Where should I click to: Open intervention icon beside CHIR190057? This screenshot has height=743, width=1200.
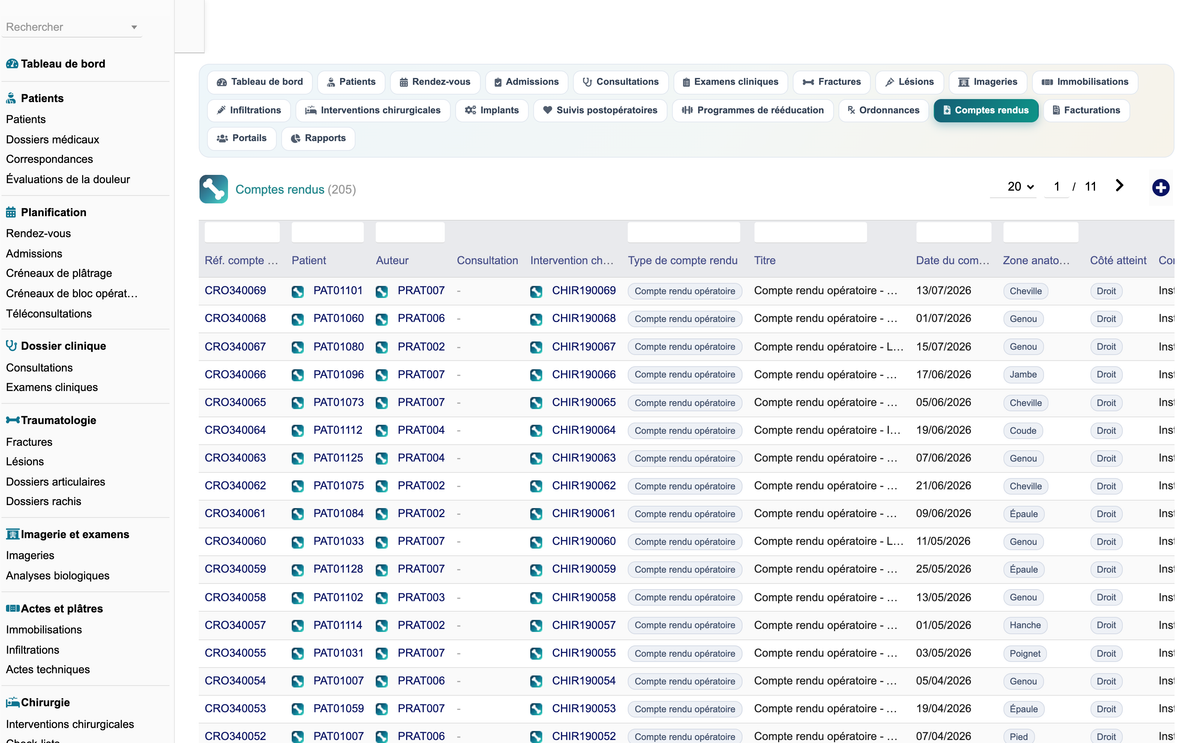[x=536, y=626]
